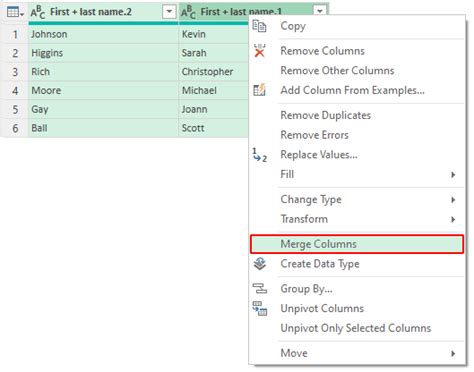Choose Remove Duplicates
The image size is (474, 372).
[x=325, y=115]
